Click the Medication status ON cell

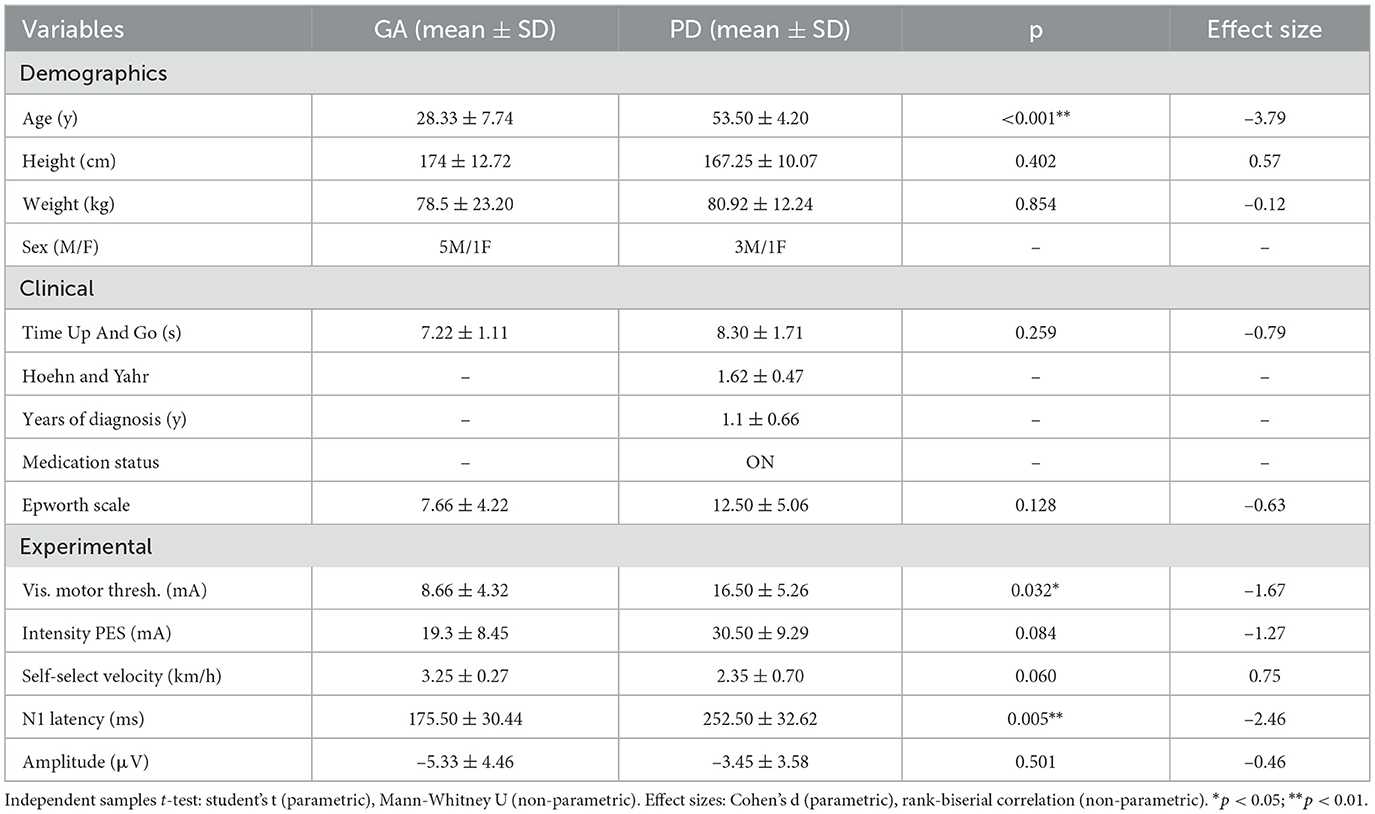tap(759, 461)
